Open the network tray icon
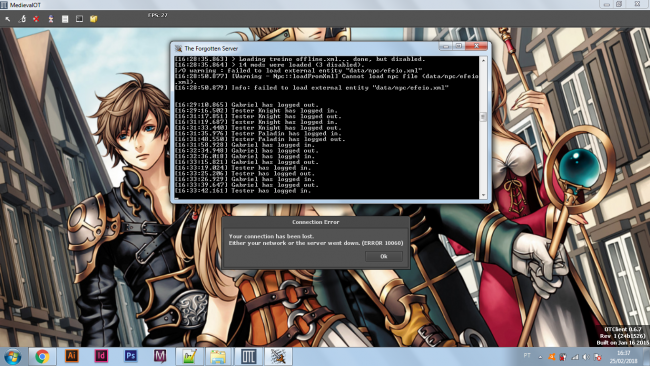Viewport: 650px width, 366px height. pos(575,357)
